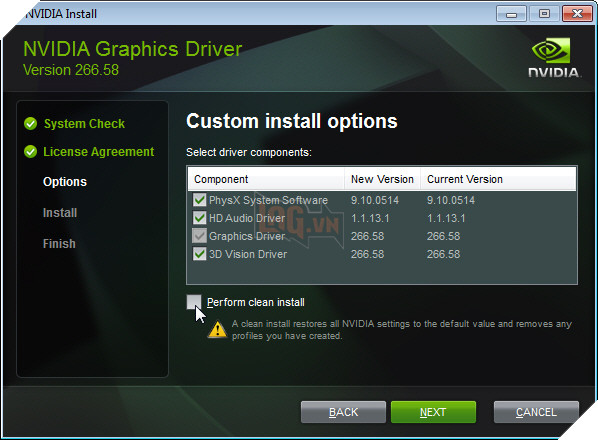Select the System Check step

pyautogui.click(x=84, y=124)
